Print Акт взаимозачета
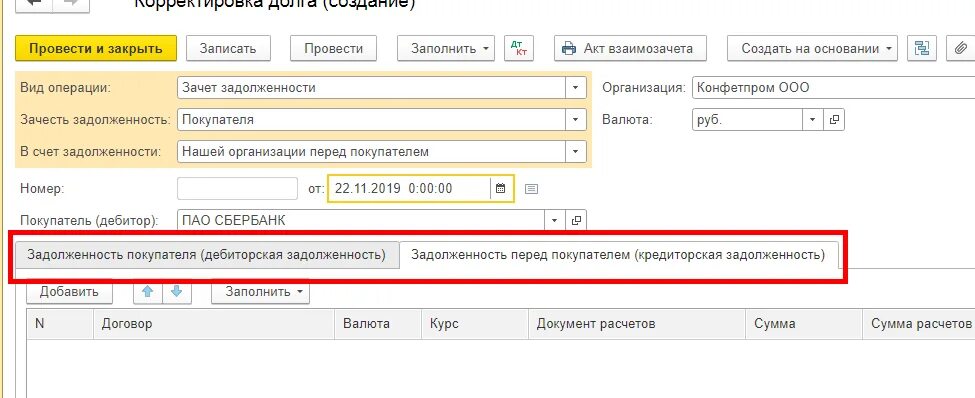 (630, 49)
